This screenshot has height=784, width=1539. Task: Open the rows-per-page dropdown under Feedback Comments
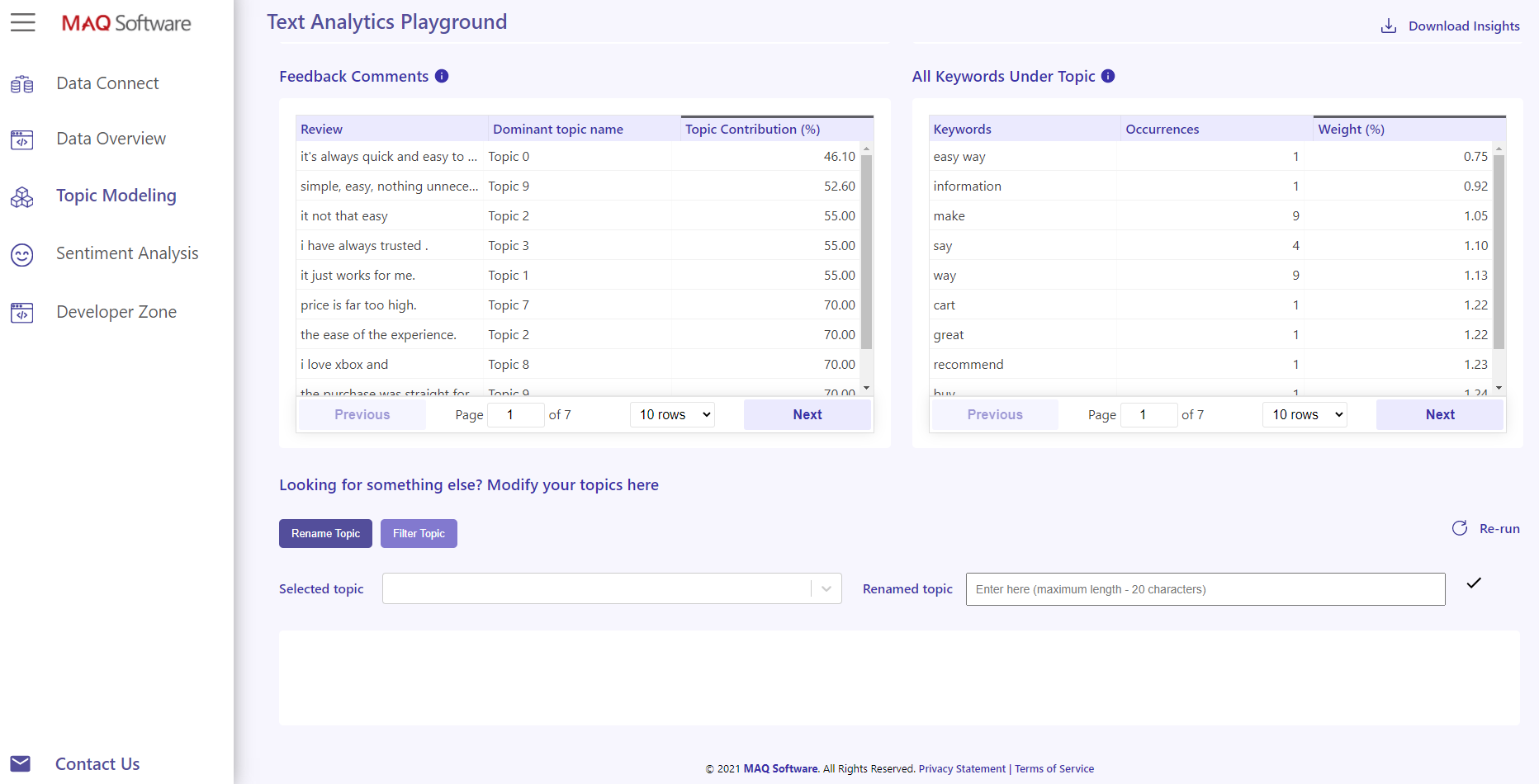[x=672, y=414]
